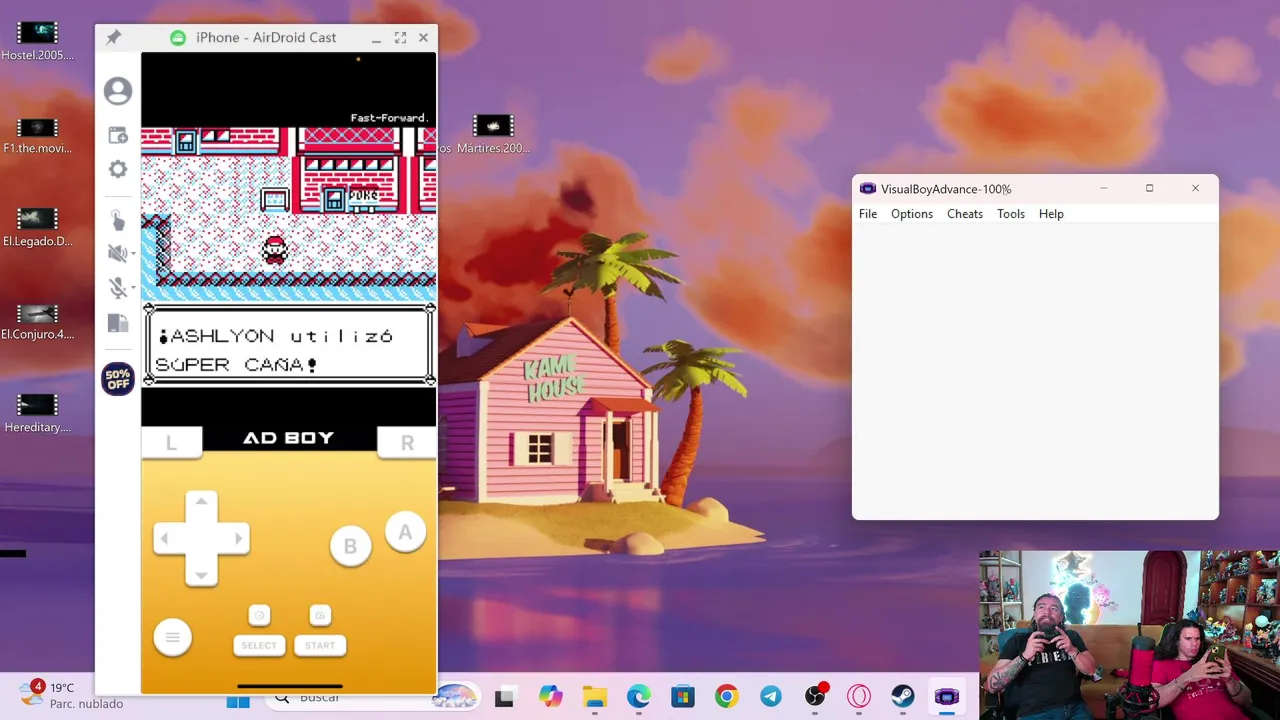The image size is (1280, 720).
Task: Tap the emulator START button
Action: 320,645
